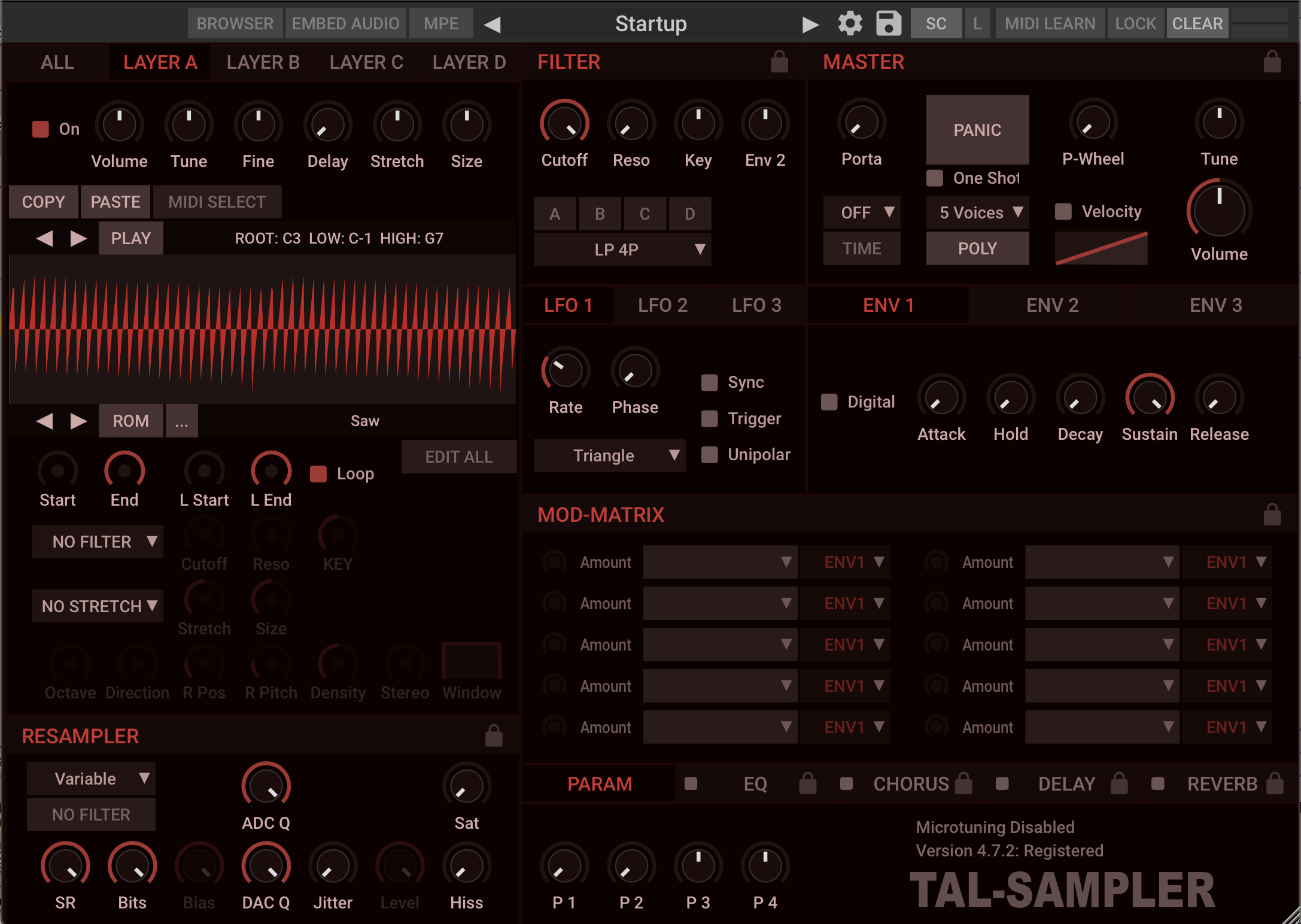The height and width of the screenshot is (924, 1301).
Task: Lock the MASTER section padlock
Action: tap(1272, 62)
